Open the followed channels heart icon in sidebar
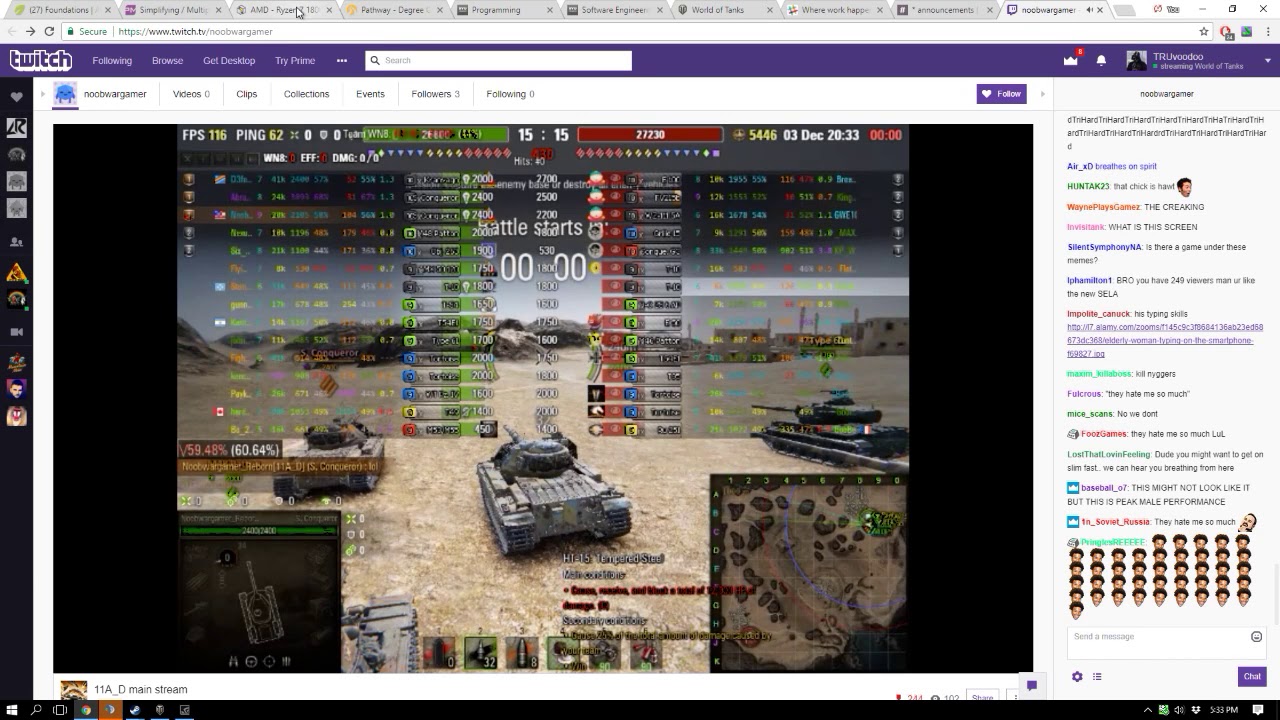 point(16,97)
